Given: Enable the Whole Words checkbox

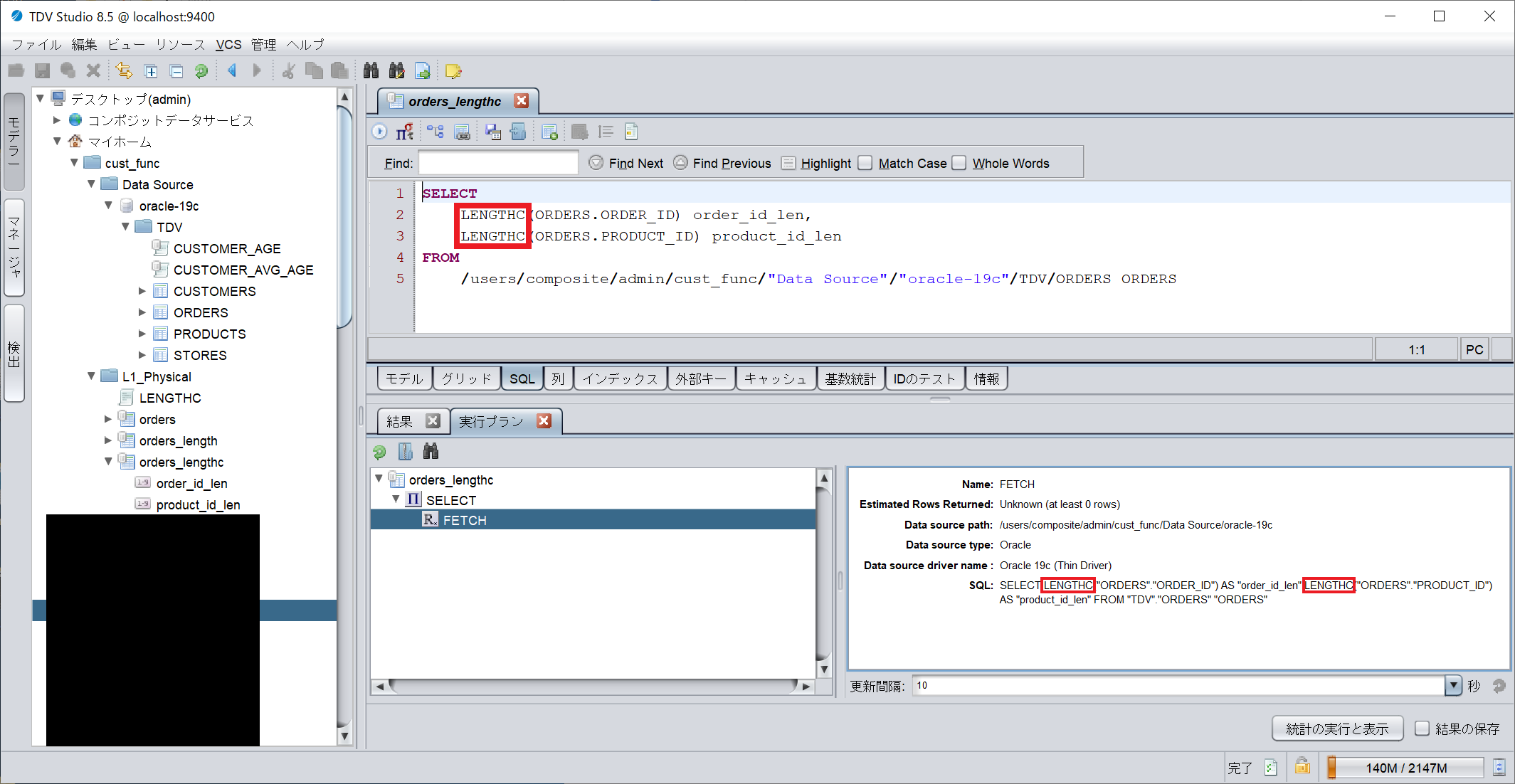Looking at the screenshot, I should [959, 163].
